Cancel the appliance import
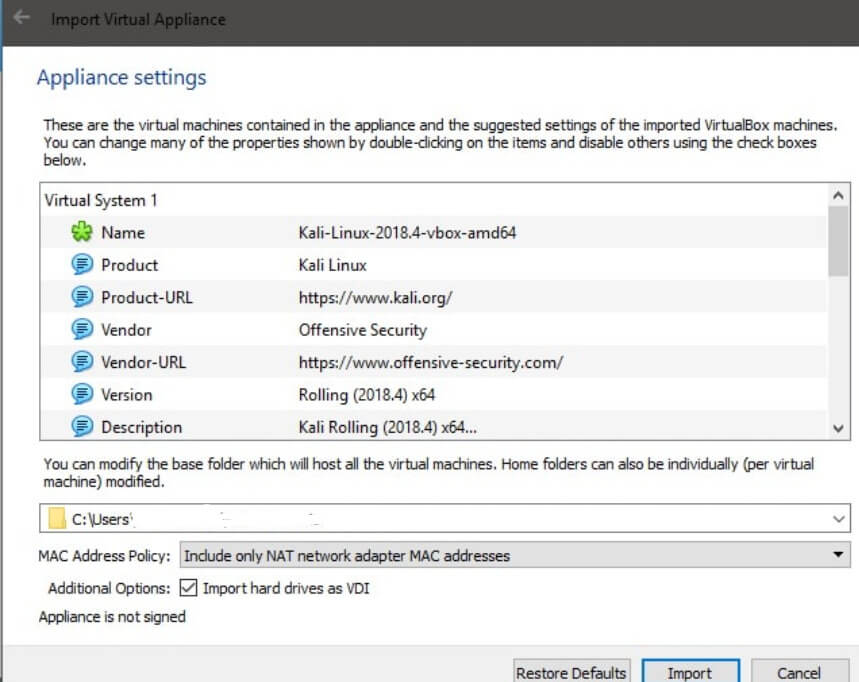The height and width of the screenshot is (682, 859). pos(798,672)
